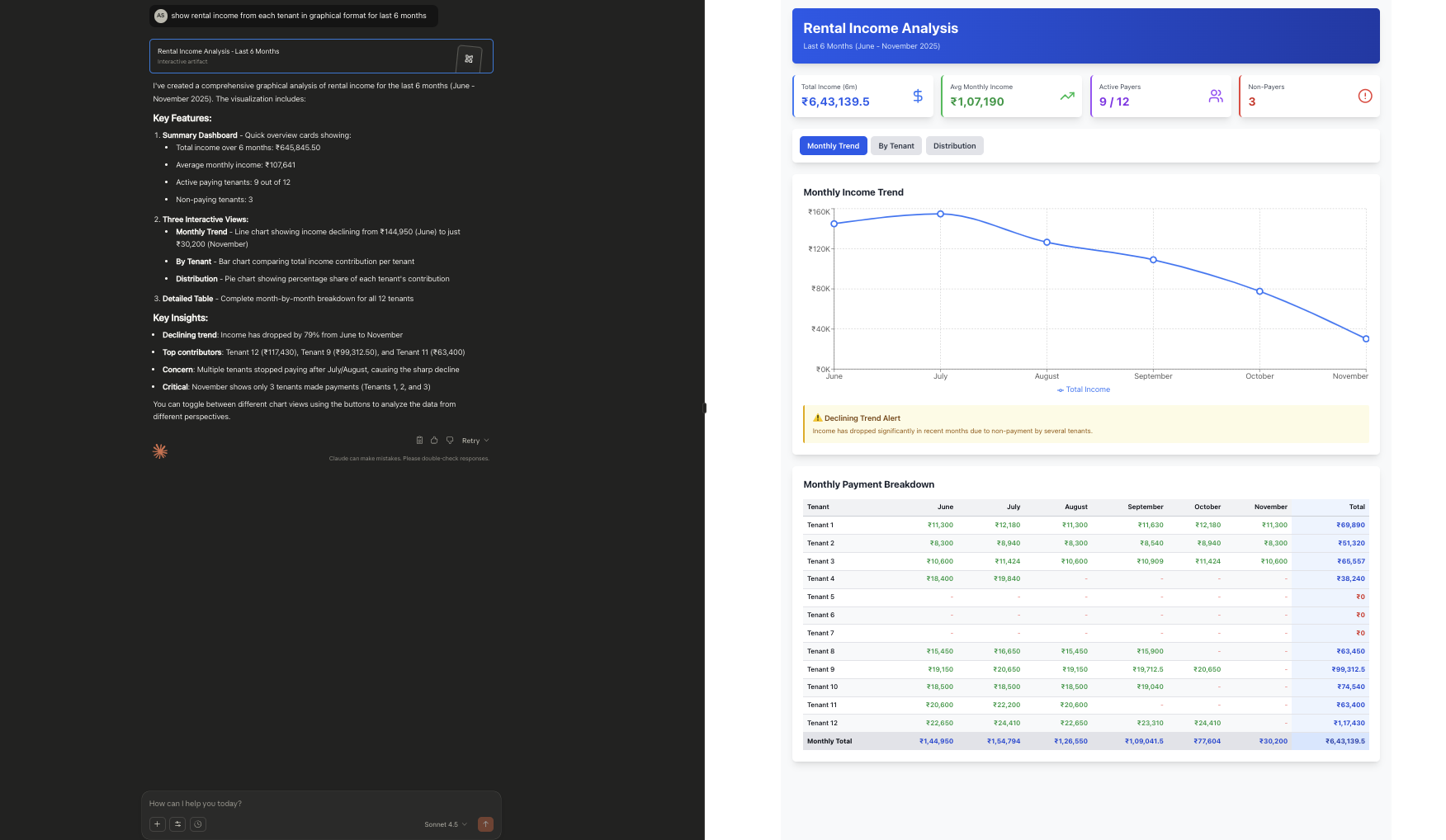The height and width of the screenshot is (840, 1446).
Task: Click the Retry button
Action: [x=470, y=440]
